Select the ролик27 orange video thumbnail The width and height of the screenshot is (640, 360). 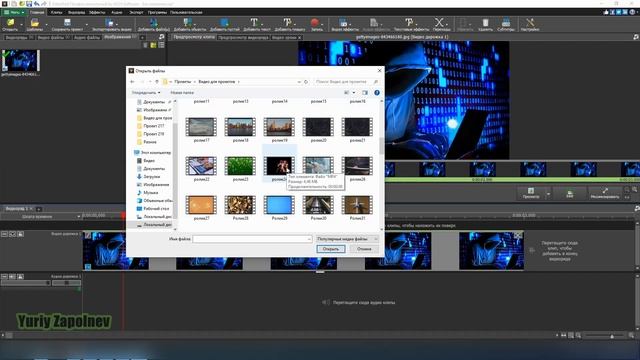pos(201,205)
